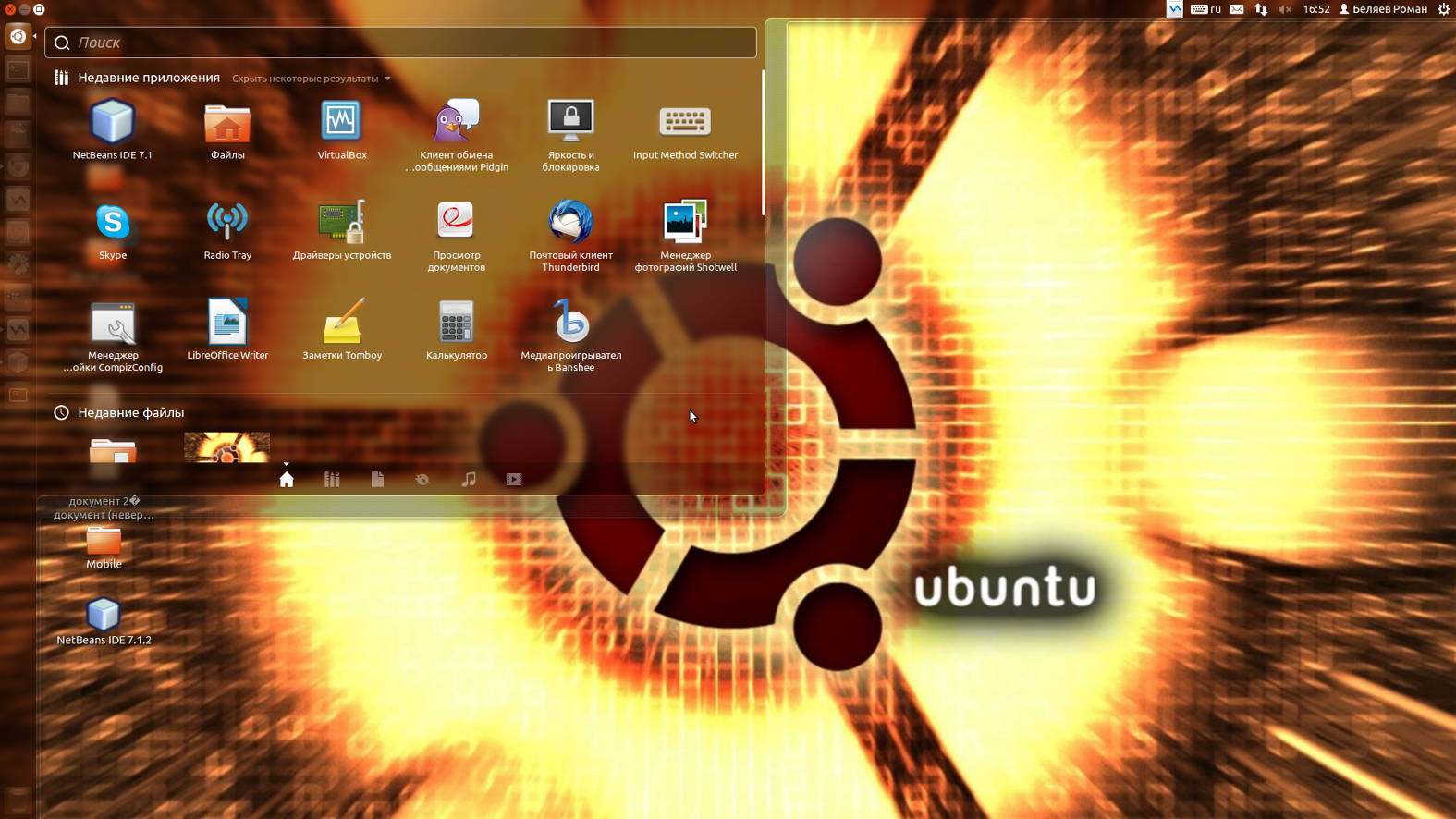The width and height of the screenshot is (1456, 819).
Task: Switch to the Applications lens tab
Action: (332, 479)
